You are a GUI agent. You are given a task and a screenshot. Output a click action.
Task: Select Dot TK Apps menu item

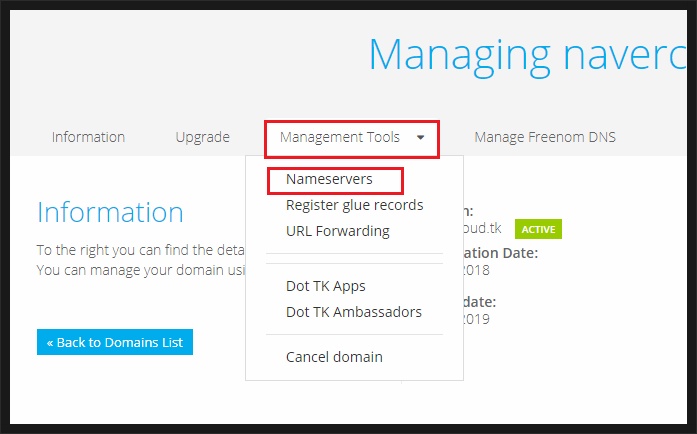pos(325,286)
